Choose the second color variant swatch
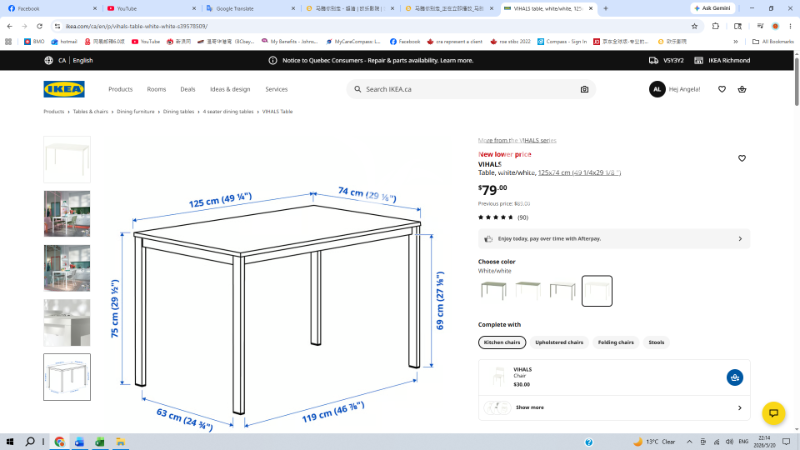800x450 pixels. click(x=528, y=291)
